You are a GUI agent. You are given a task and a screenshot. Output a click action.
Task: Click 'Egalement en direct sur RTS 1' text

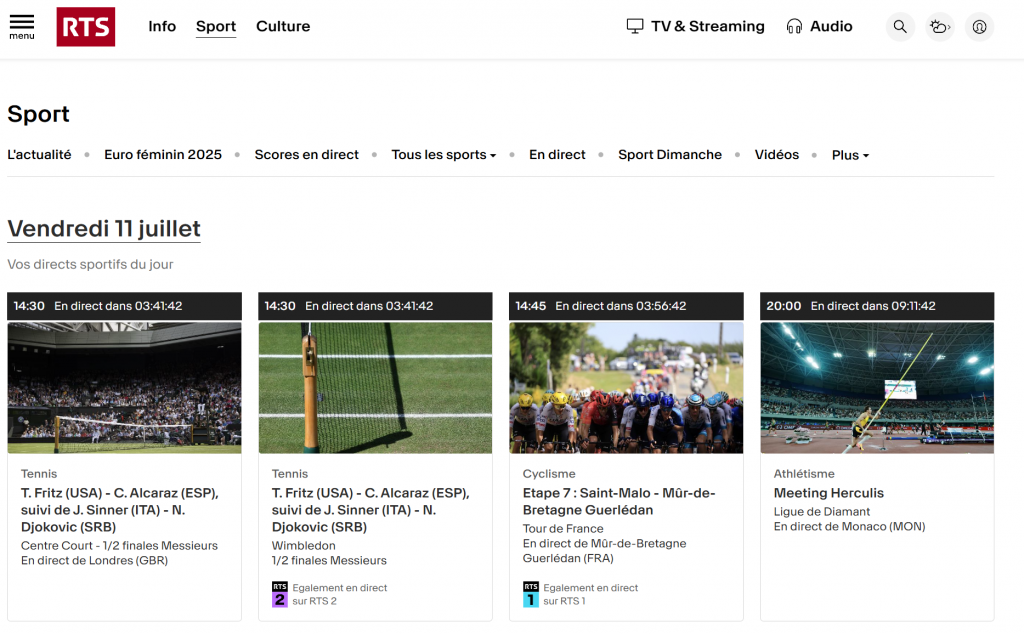[590, 594]
